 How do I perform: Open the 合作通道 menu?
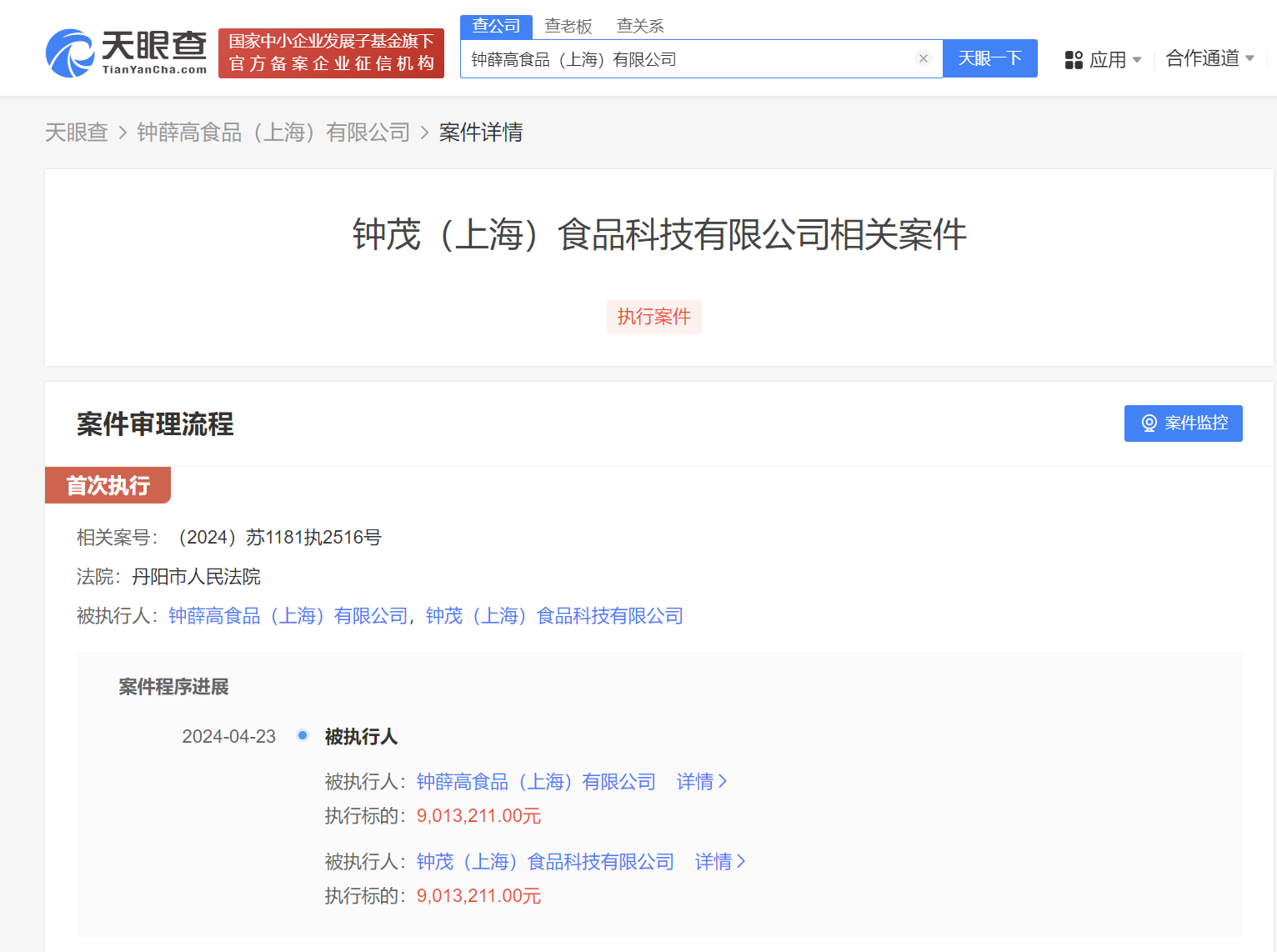(1209, 58)
